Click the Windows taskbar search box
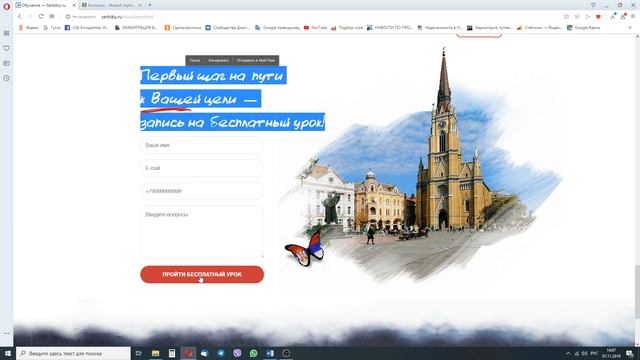 [x=73, y=353]
